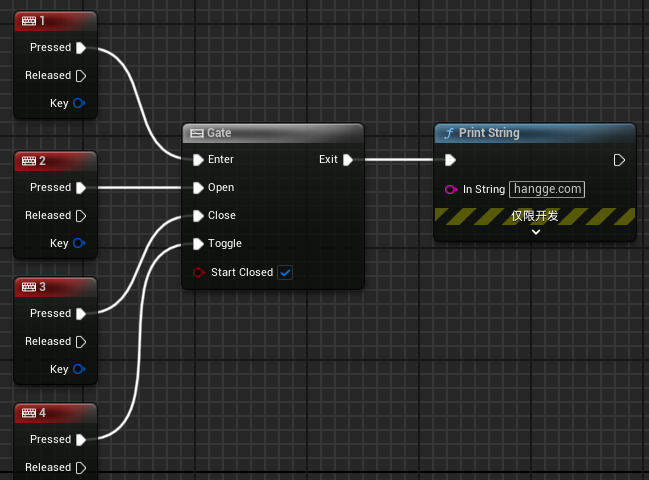Select the Gate node title bar
Screen dimensions: 649x480
(272, 133)
